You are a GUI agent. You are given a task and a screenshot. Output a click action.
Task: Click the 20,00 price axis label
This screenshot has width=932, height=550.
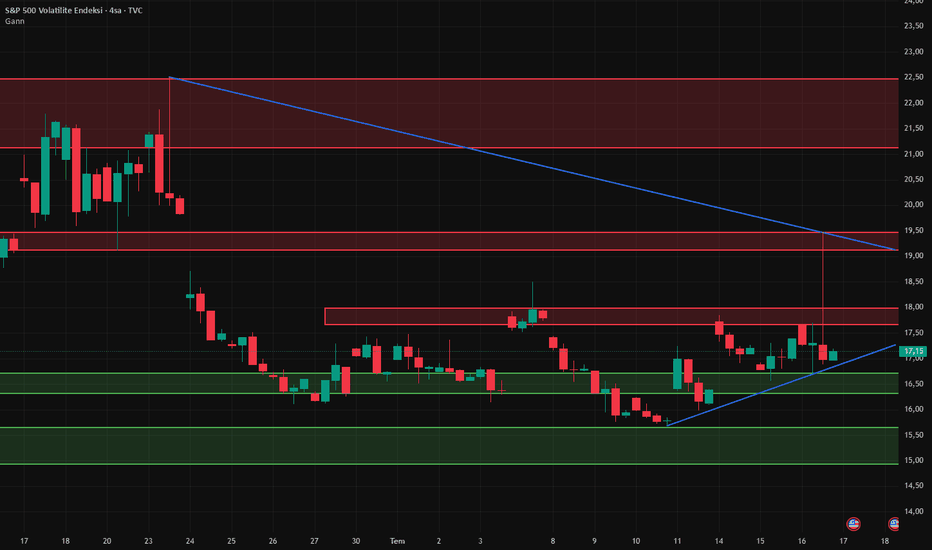(x=914, y=205)
